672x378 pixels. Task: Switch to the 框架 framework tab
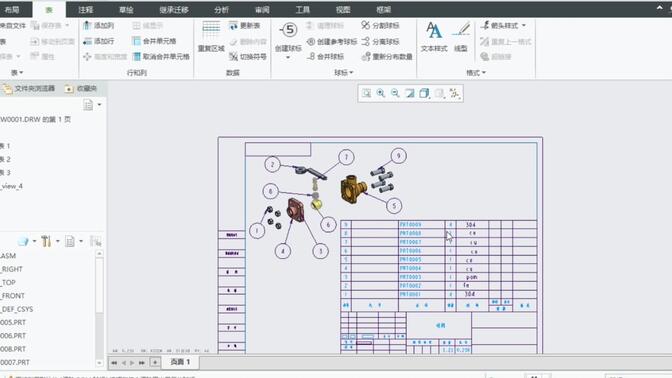383,9
